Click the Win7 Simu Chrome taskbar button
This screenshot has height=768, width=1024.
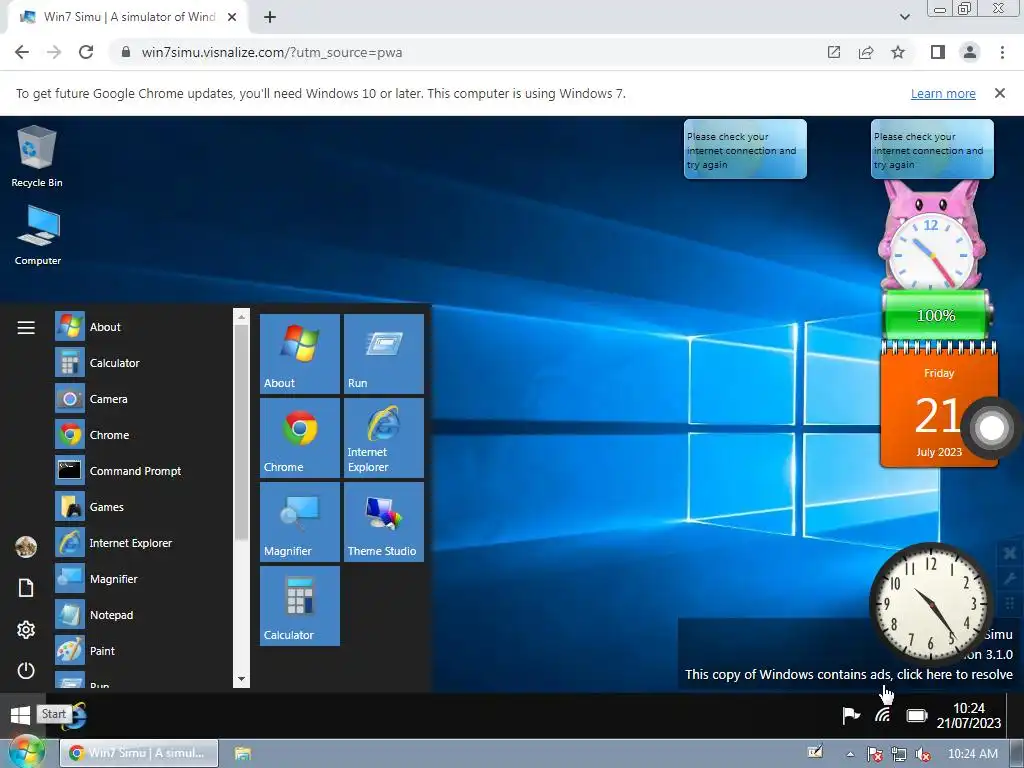coord(139,753)
